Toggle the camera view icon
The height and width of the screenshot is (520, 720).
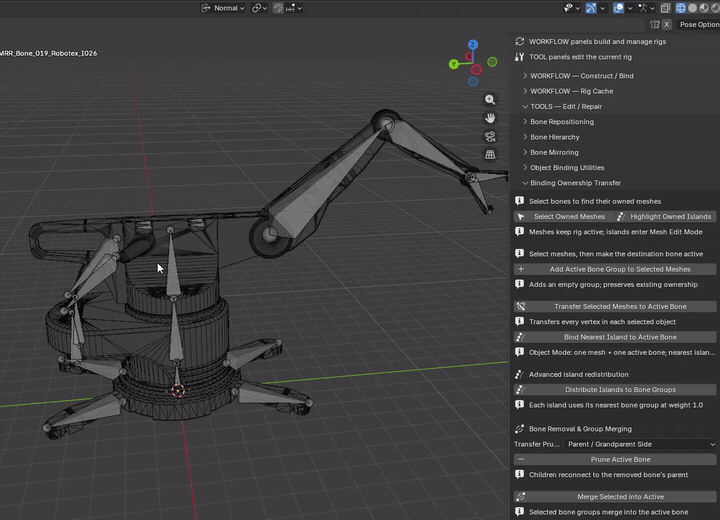[x=490, y=136]
